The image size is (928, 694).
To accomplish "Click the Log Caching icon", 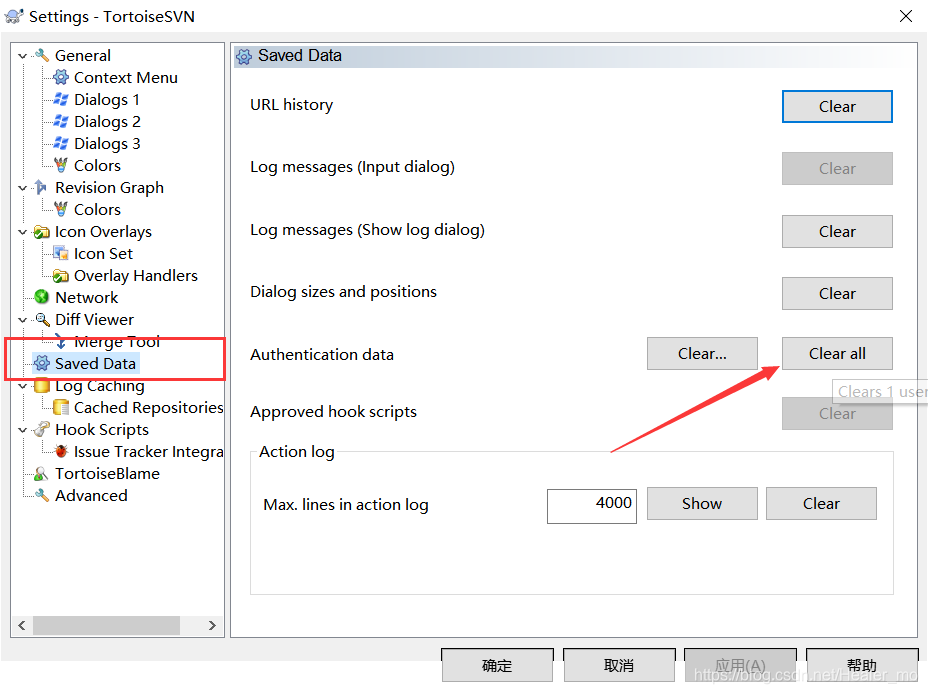I will point(41,386).
